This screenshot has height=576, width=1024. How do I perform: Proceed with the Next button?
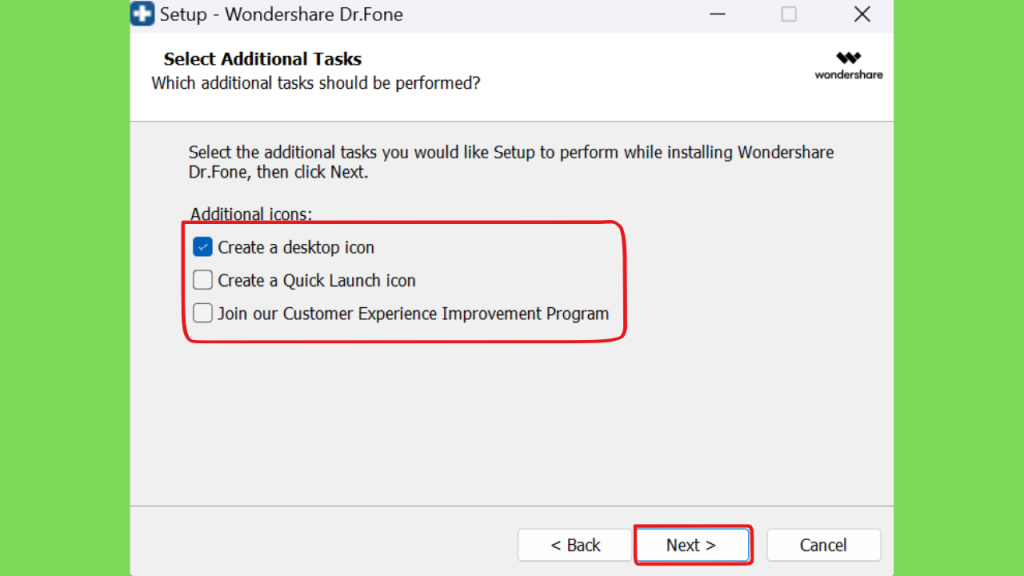(x=692, y=545)
